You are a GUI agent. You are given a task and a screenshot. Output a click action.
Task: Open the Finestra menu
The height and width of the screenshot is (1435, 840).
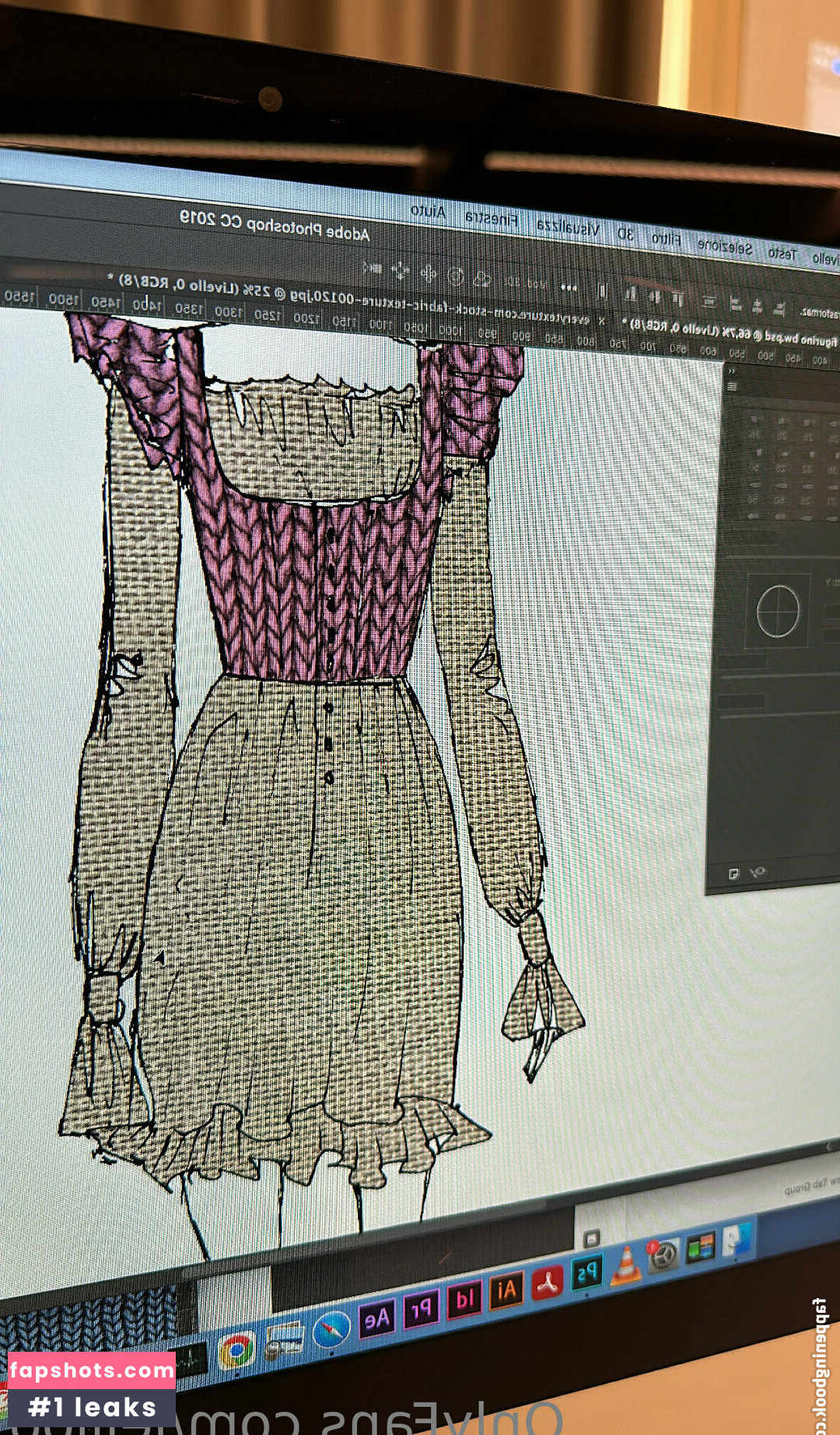pos(491,219)
